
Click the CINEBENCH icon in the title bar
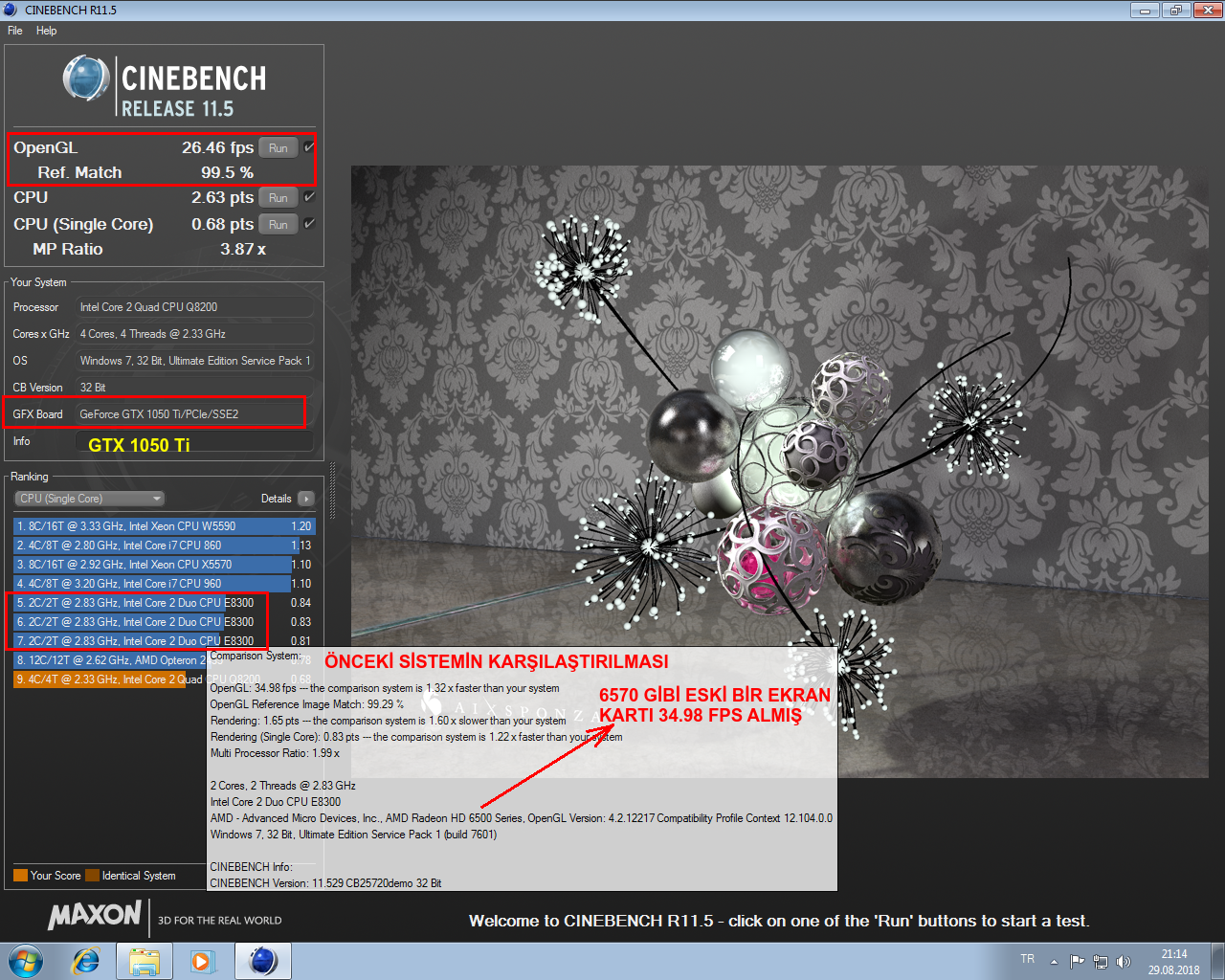11,10
